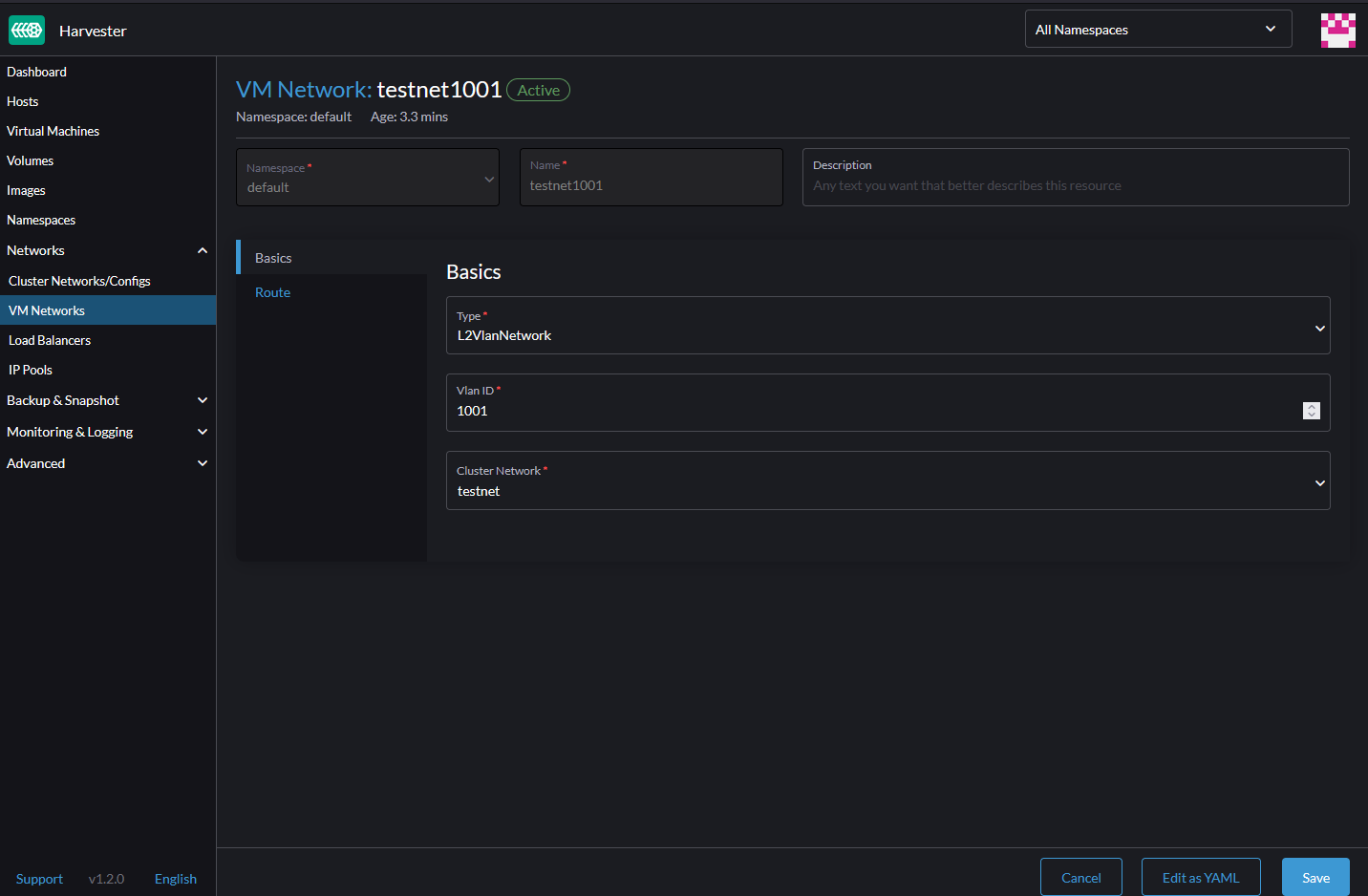The width and height of the screenshot is (1368, 896).
Task: Focus the Description text field
Action: tap(1076, 178)
